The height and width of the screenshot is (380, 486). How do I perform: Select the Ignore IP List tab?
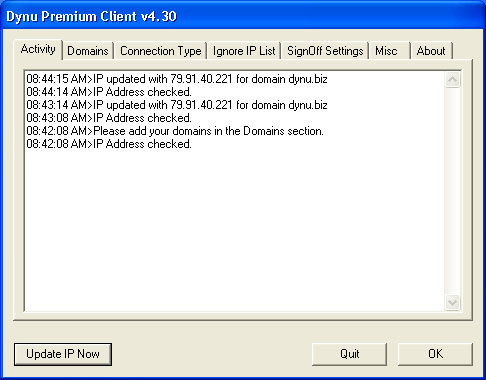tap(244, 51)
